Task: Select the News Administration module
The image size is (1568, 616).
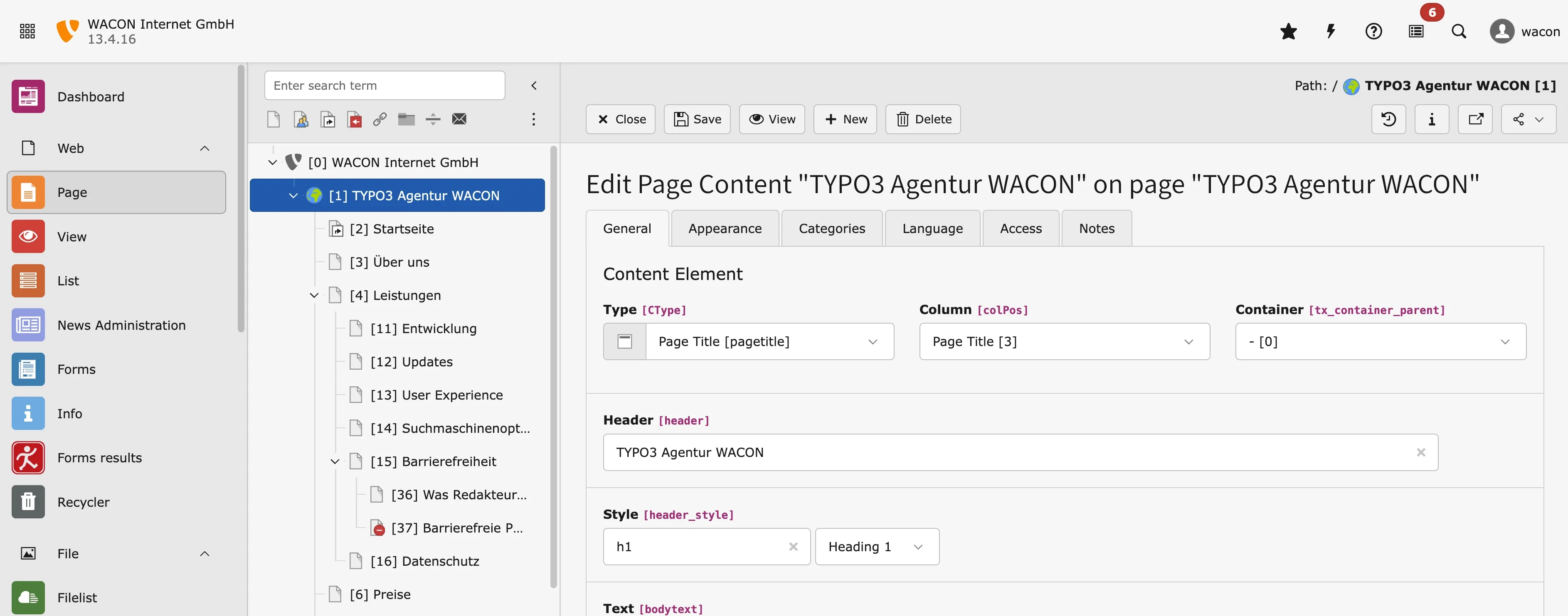Action: click(121, 325)
